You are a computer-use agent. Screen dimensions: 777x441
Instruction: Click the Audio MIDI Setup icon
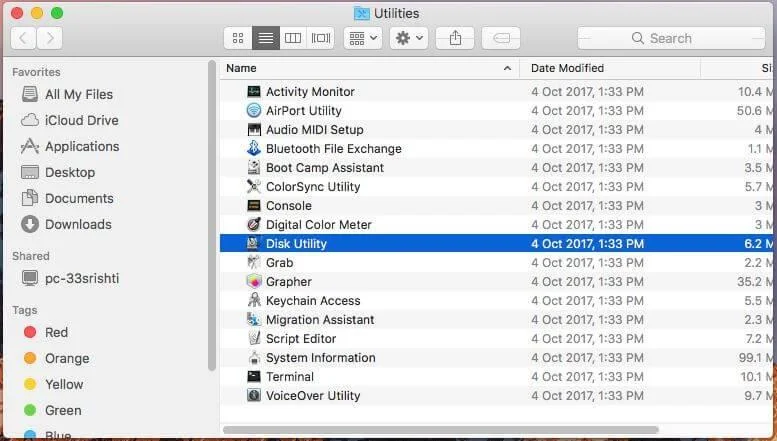click(254, 130)
